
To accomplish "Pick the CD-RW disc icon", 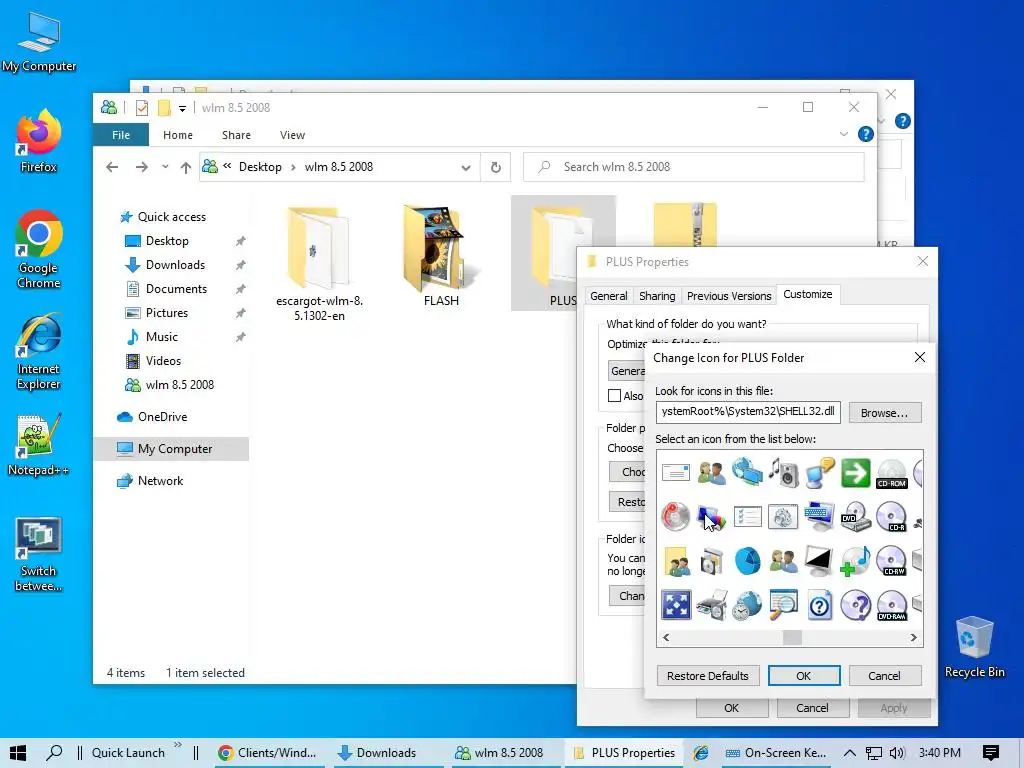I will click(x=891, y=561).
